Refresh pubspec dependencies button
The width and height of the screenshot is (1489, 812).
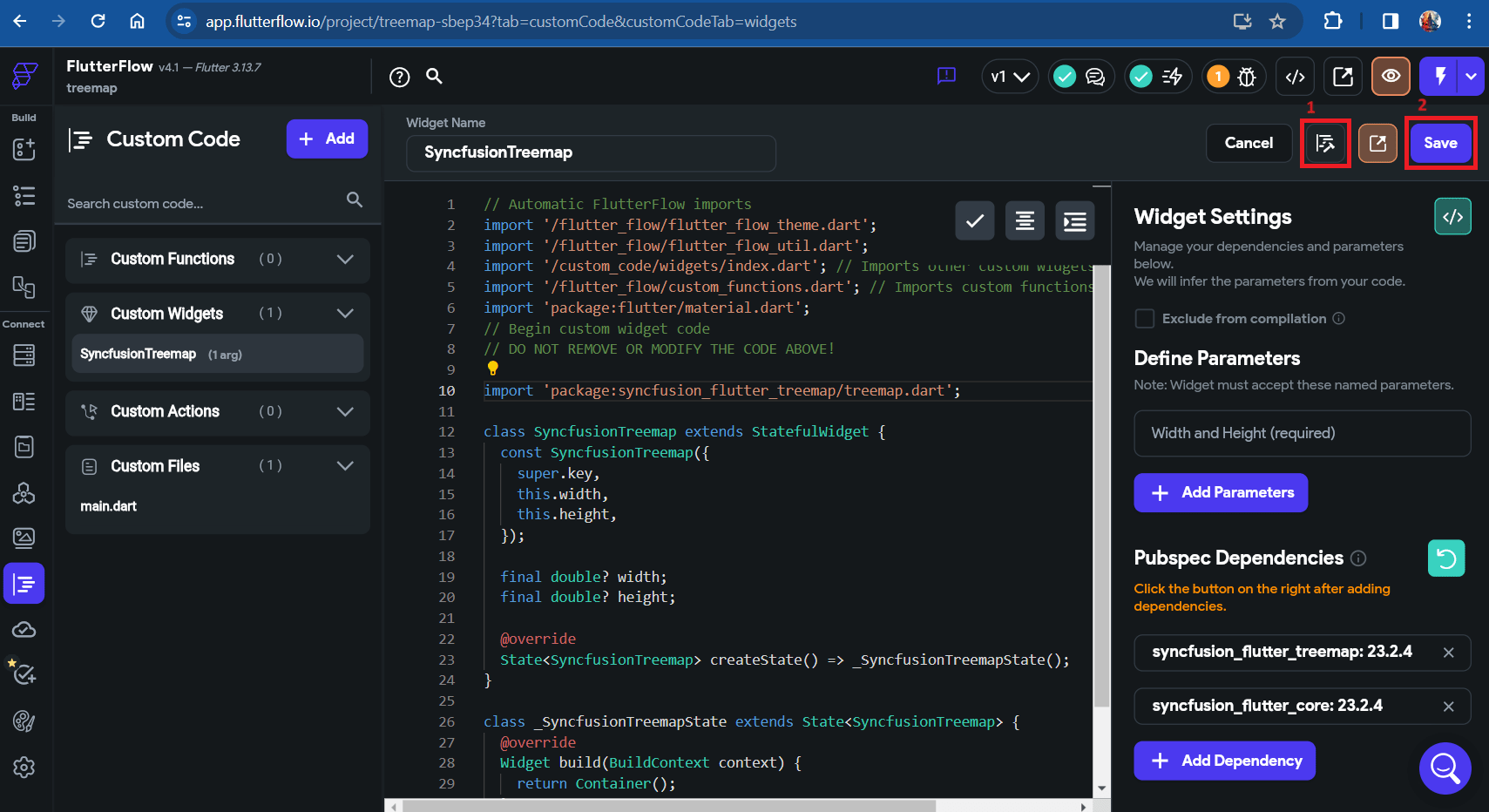1446,558
